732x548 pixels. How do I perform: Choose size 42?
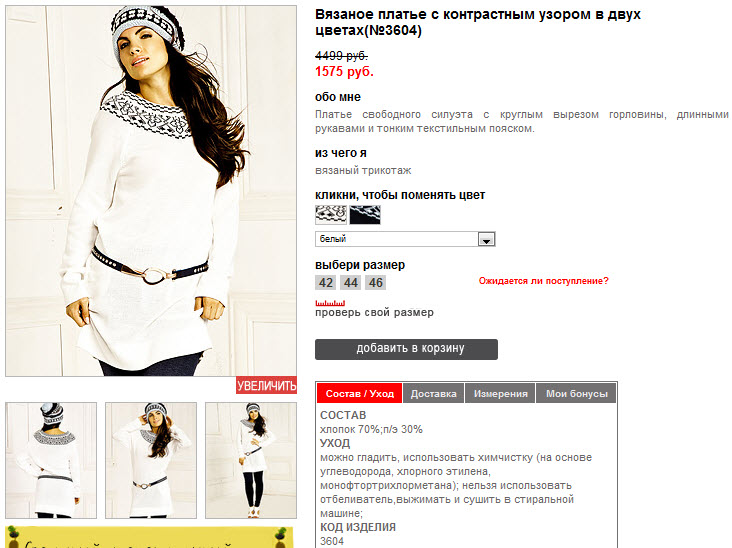(326, 282)
